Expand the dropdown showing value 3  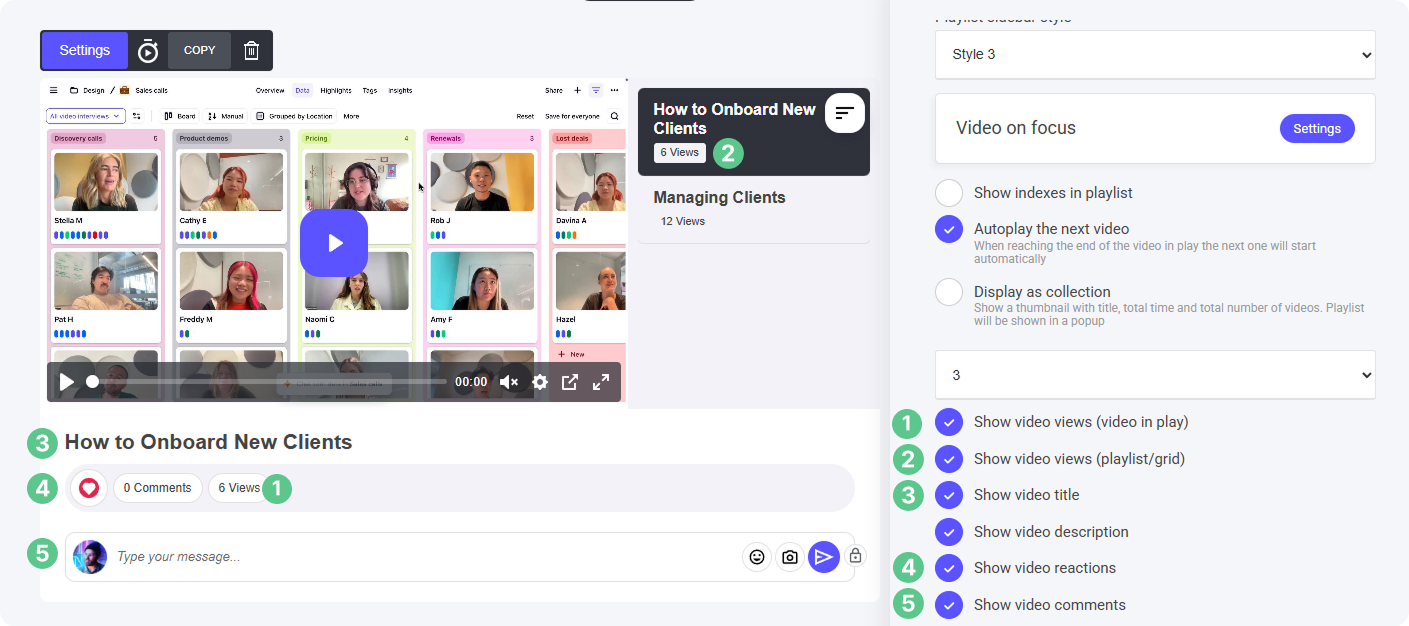[1155, 375]
